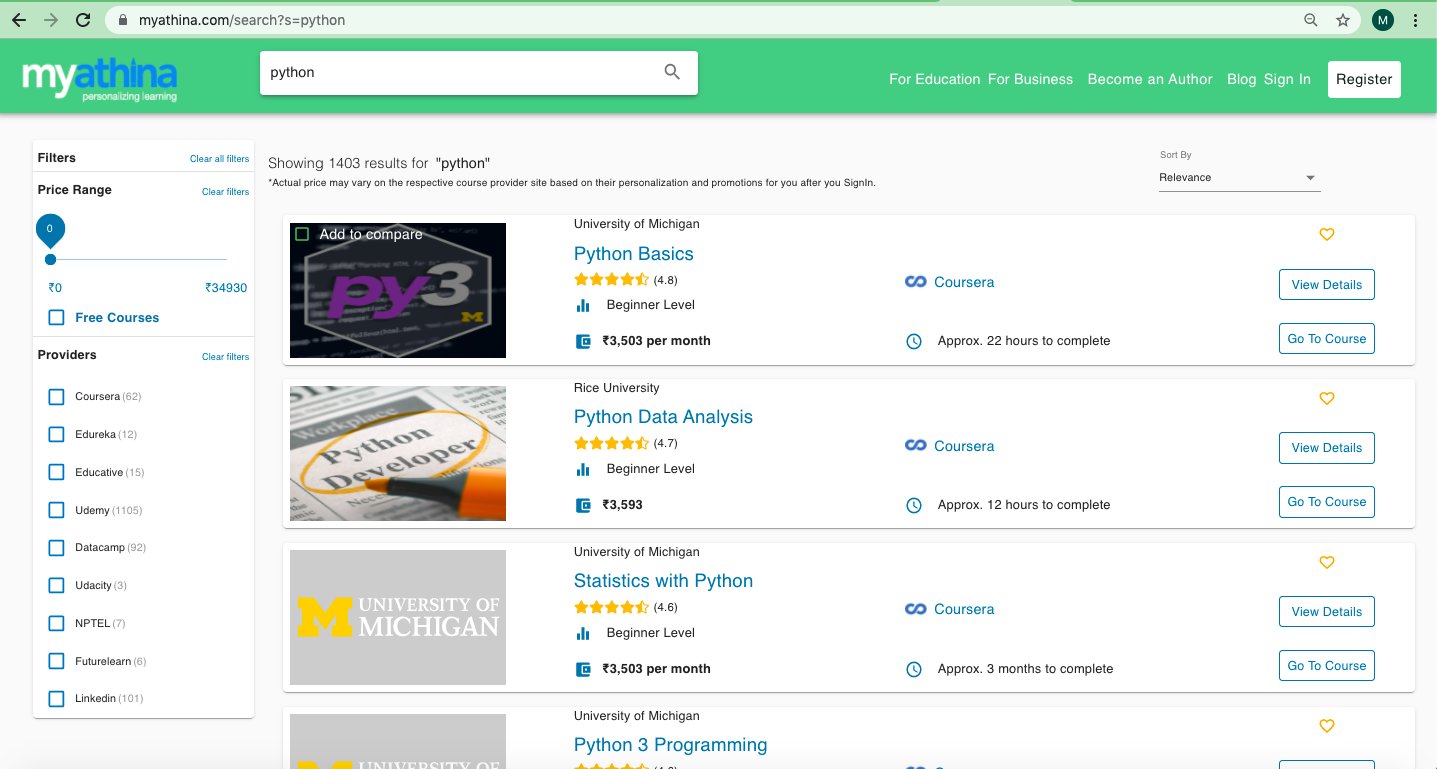View Details for Python Data Analysis
The width and height of the screenshot is (1437, 769).
click(x=1327, y=448)
